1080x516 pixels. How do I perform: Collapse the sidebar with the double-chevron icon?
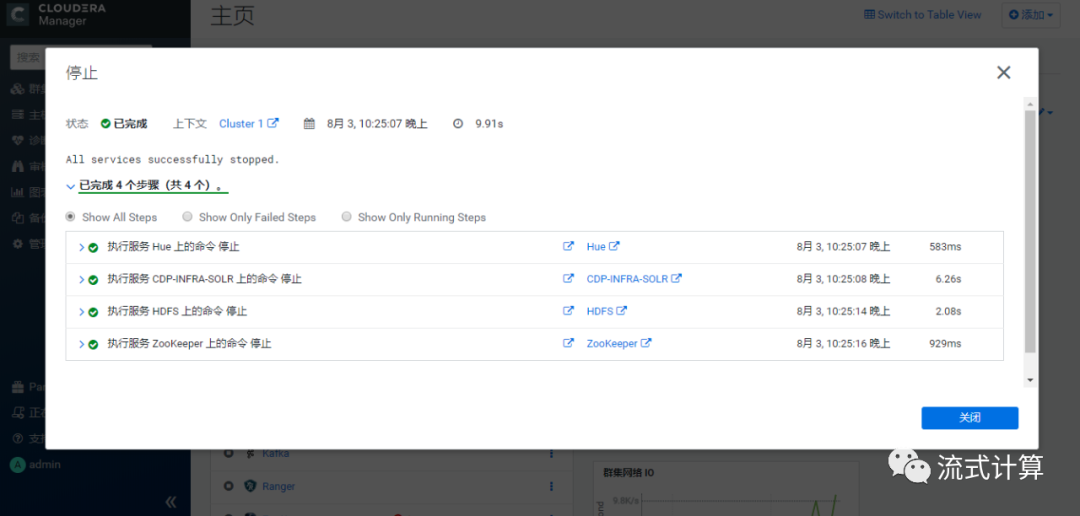coord(171,502)
